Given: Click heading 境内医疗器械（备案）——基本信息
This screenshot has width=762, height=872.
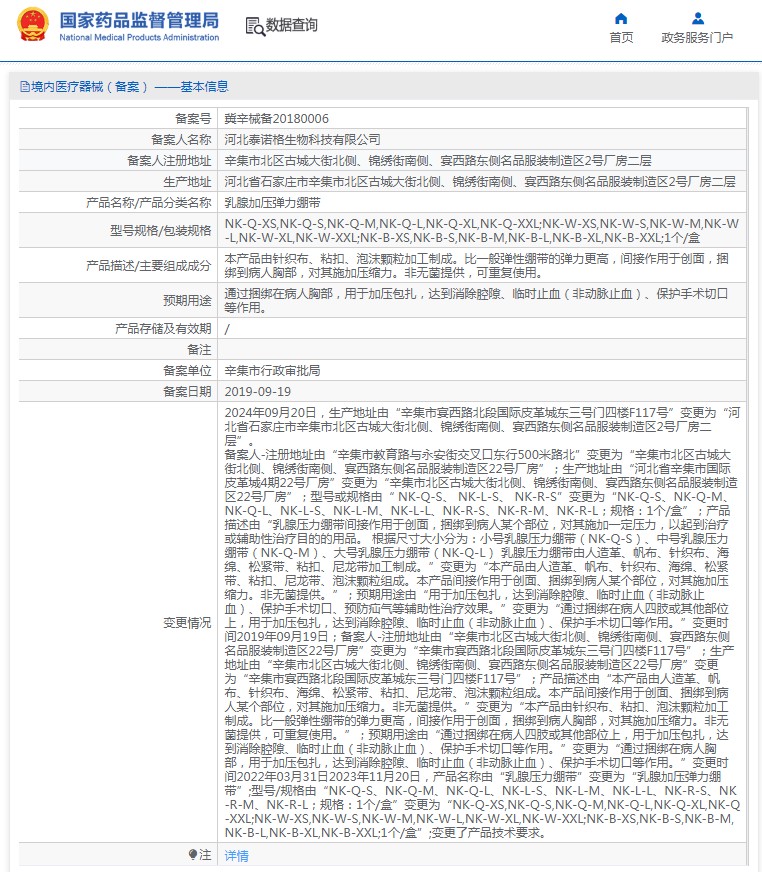Looking at the screenshot, I should 130,86.
